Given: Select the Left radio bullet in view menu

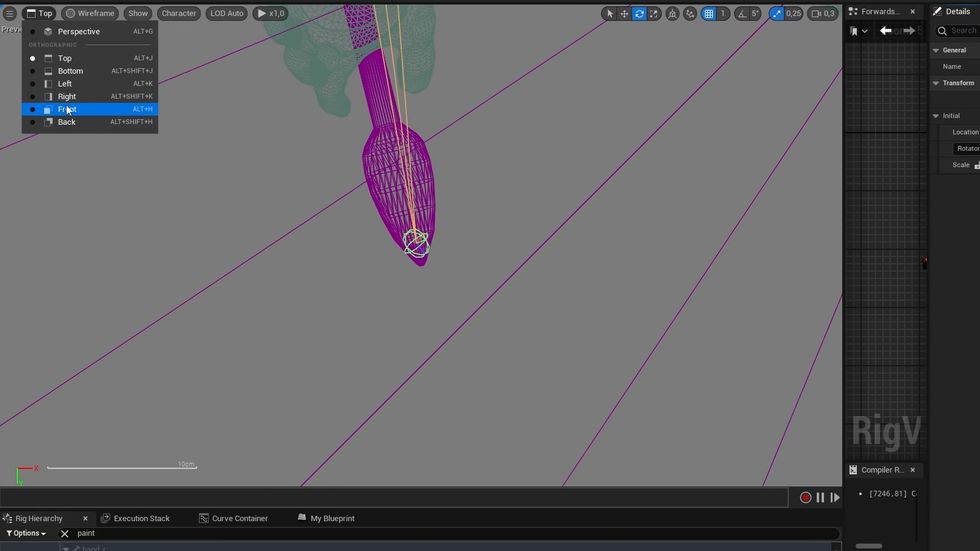Looking at the screenshot, I should [32, 84].
